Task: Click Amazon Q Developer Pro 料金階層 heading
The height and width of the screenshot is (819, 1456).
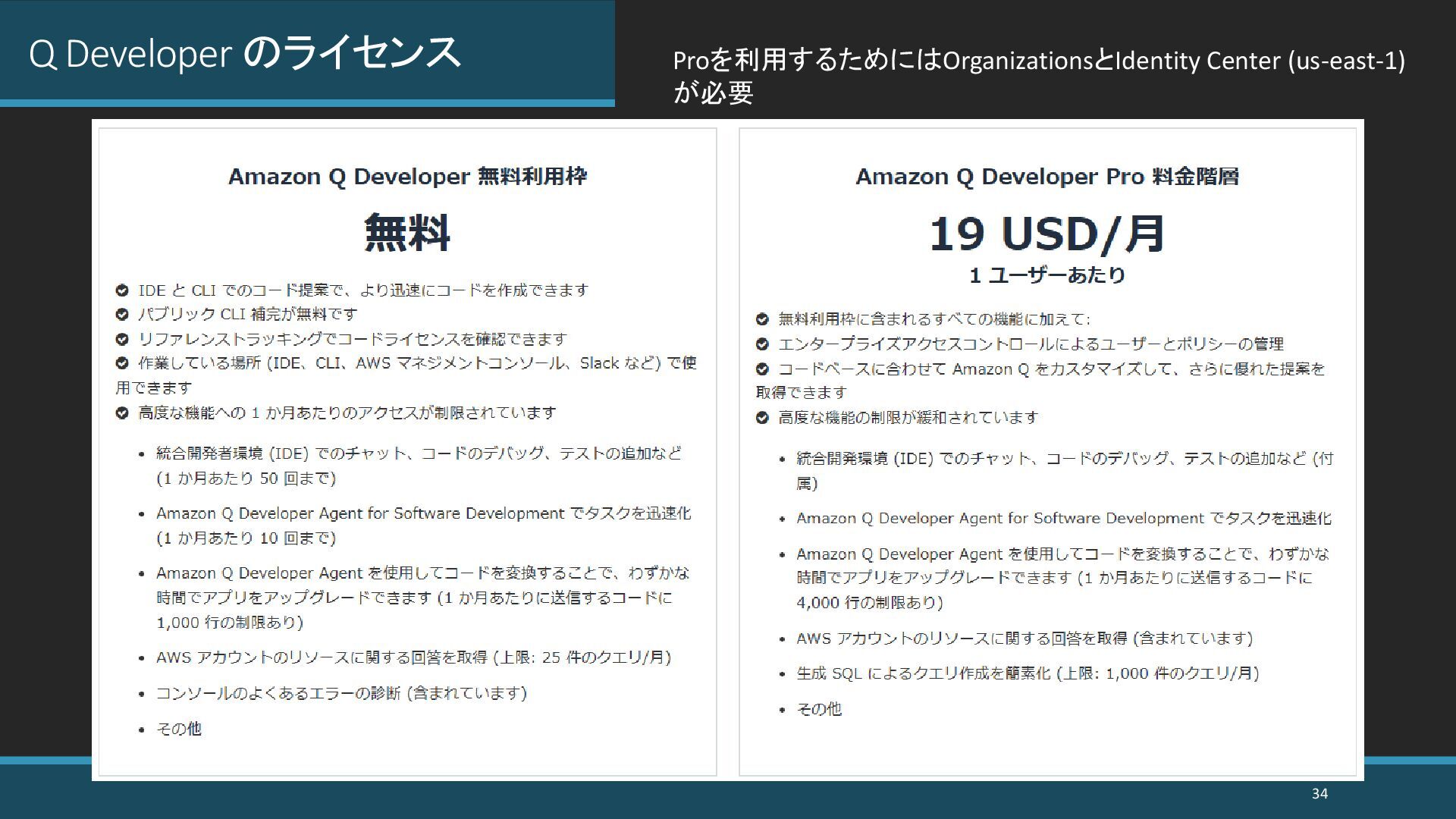Action: click(x=1046, y=177)
